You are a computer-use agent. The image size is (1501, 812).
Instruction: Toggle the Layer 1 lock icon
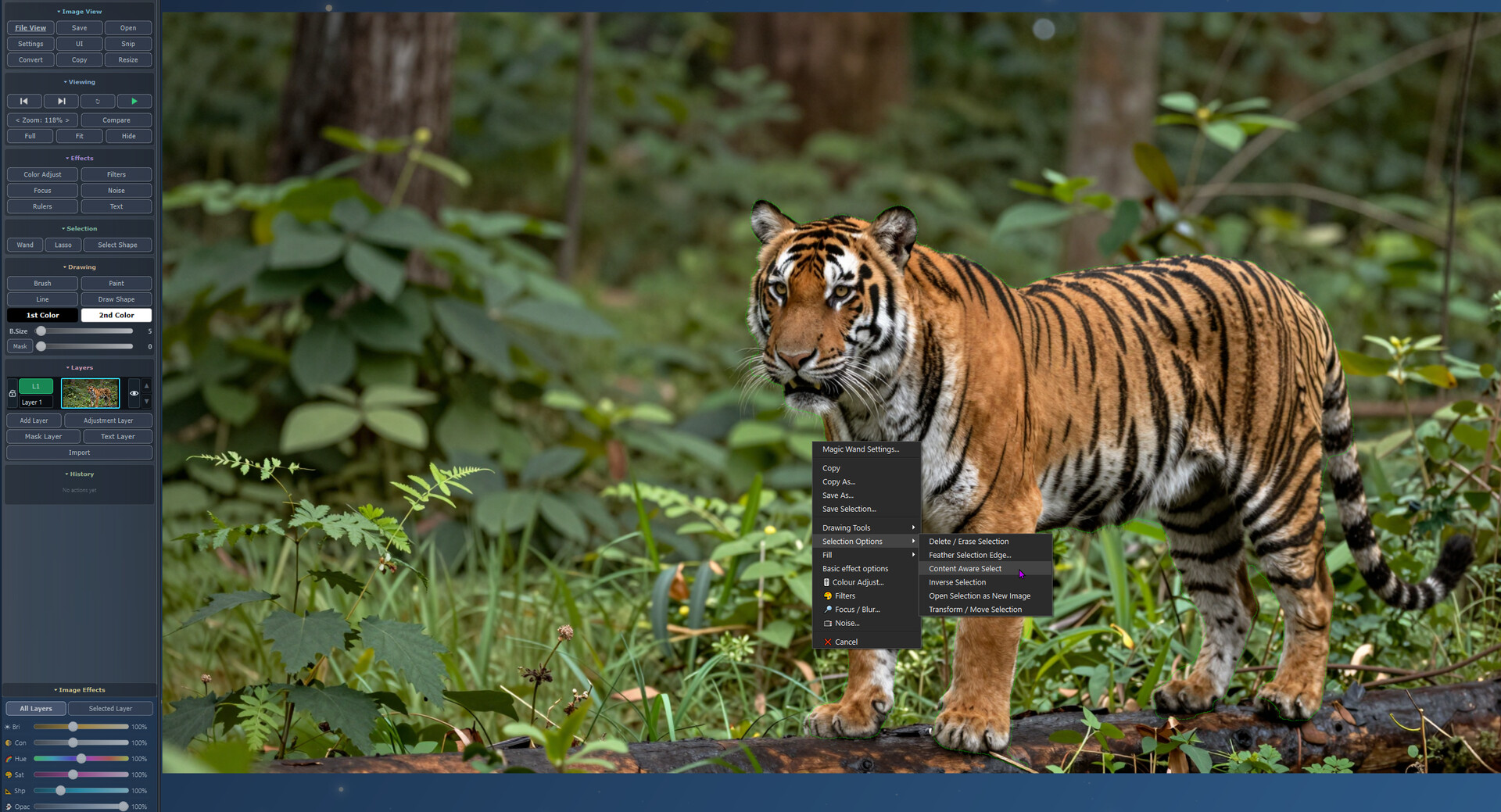pos(13,394)
